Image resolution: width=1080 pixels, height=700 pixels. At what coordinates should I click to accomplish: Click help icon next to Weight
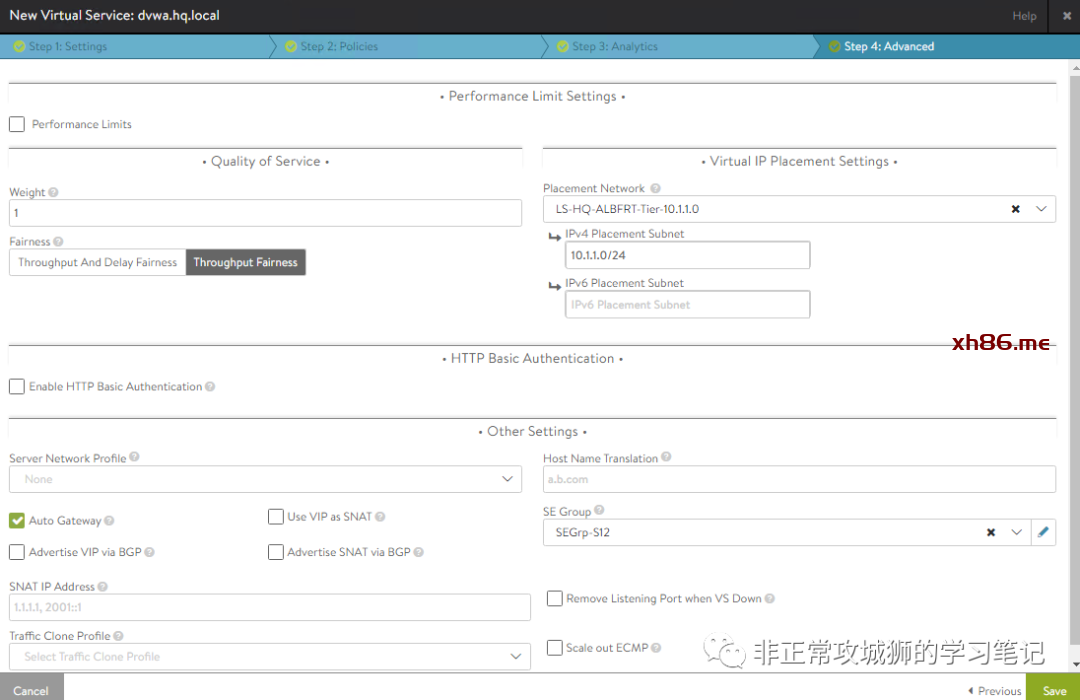coord(53,192)
